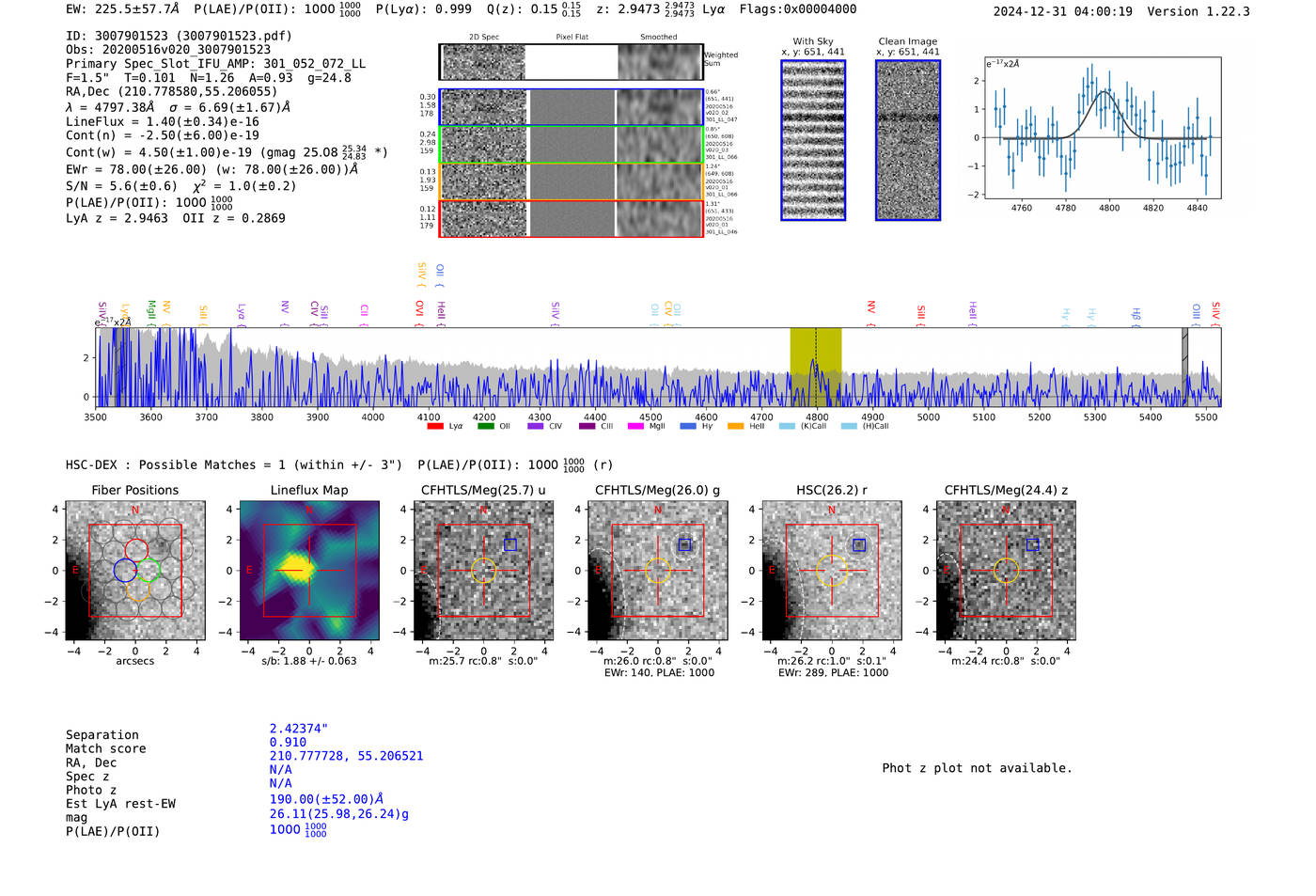Viewport: 1316px width, 896px height.
Task: Click the purple CIV legend swatch
Action: [x=536, y=426]
